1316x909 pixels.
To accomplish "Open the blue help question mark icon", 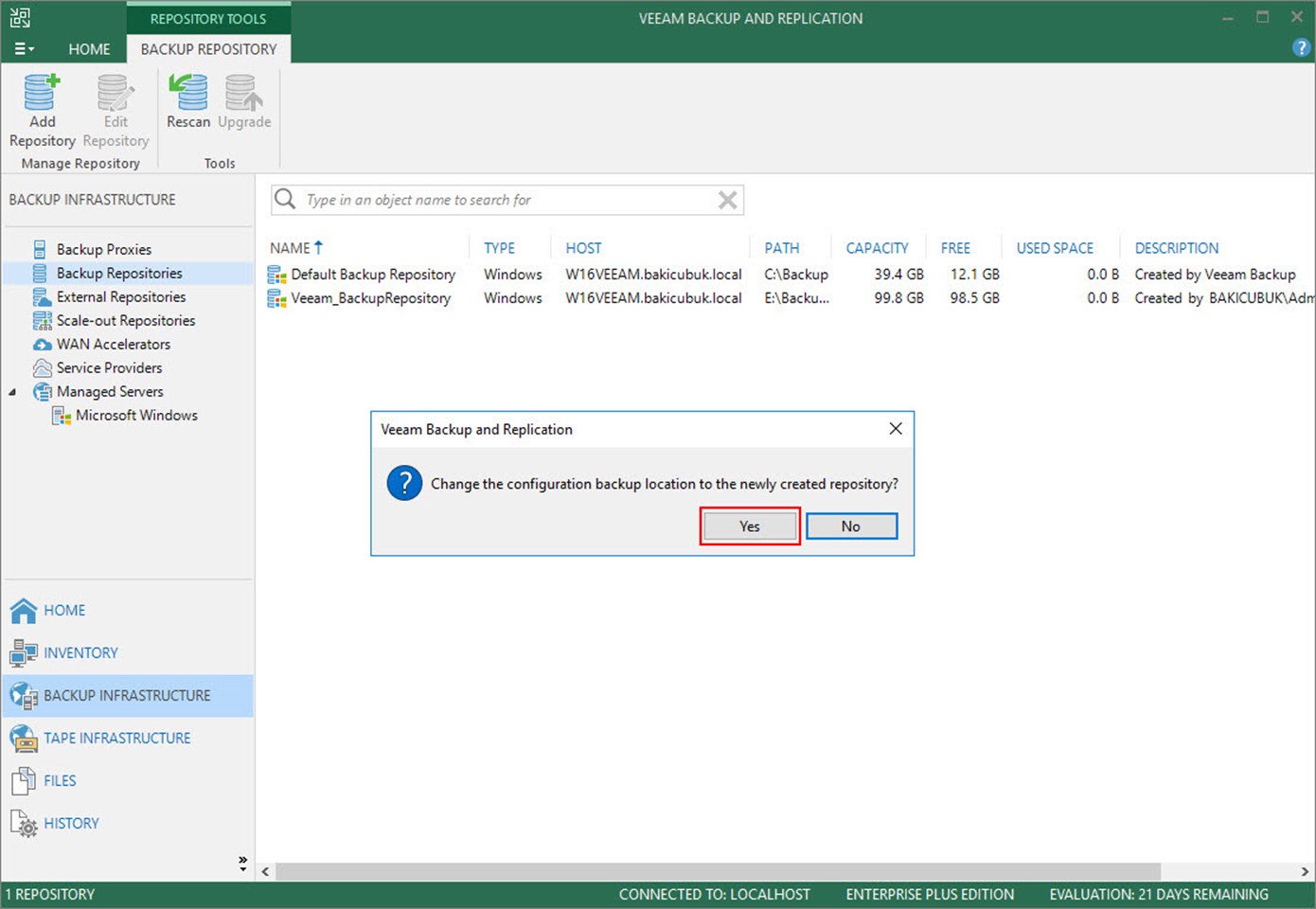I will [x=1301, y=48].
